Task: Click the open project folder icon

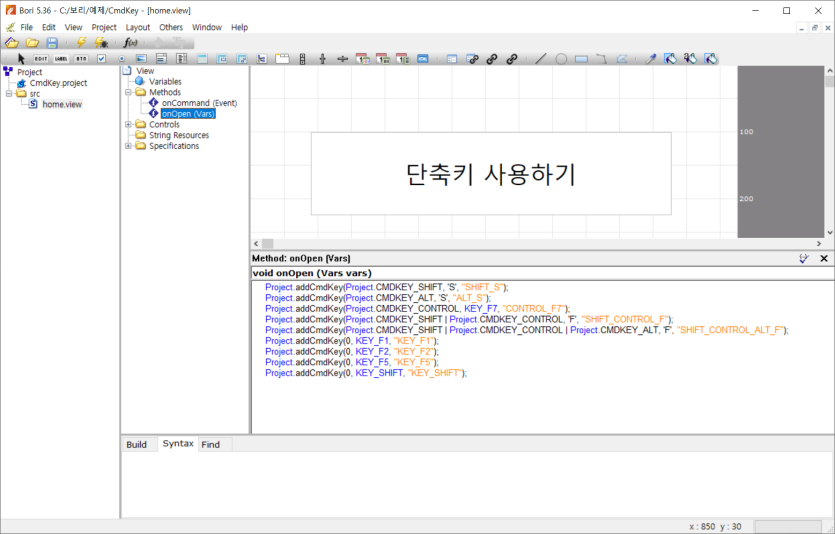Action: point(12,43)
